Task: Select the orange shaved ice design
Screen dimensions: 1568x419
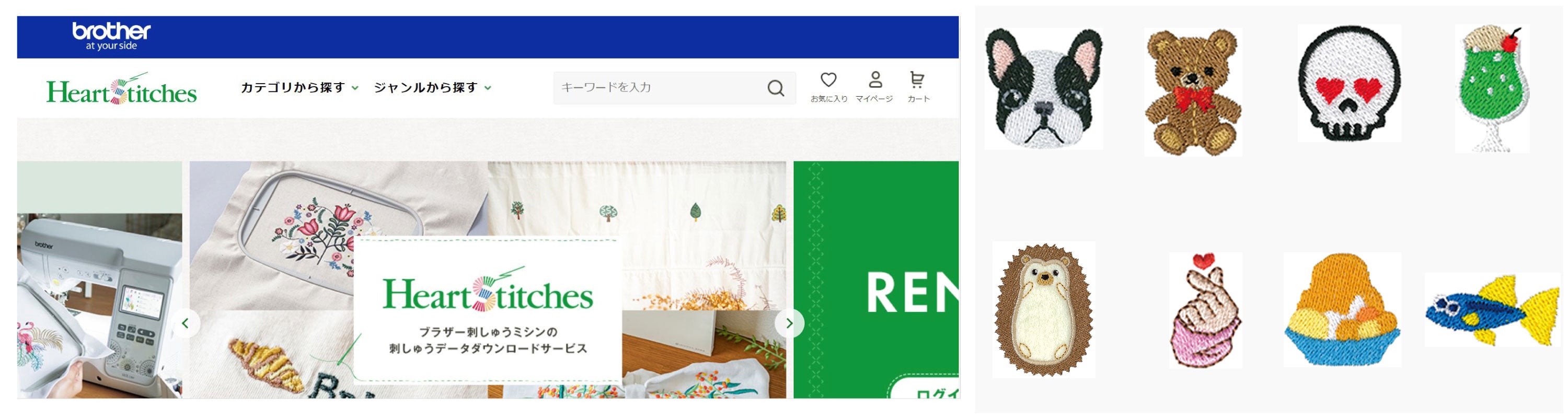Action: pyautogui.click(x=1342, y=309)
